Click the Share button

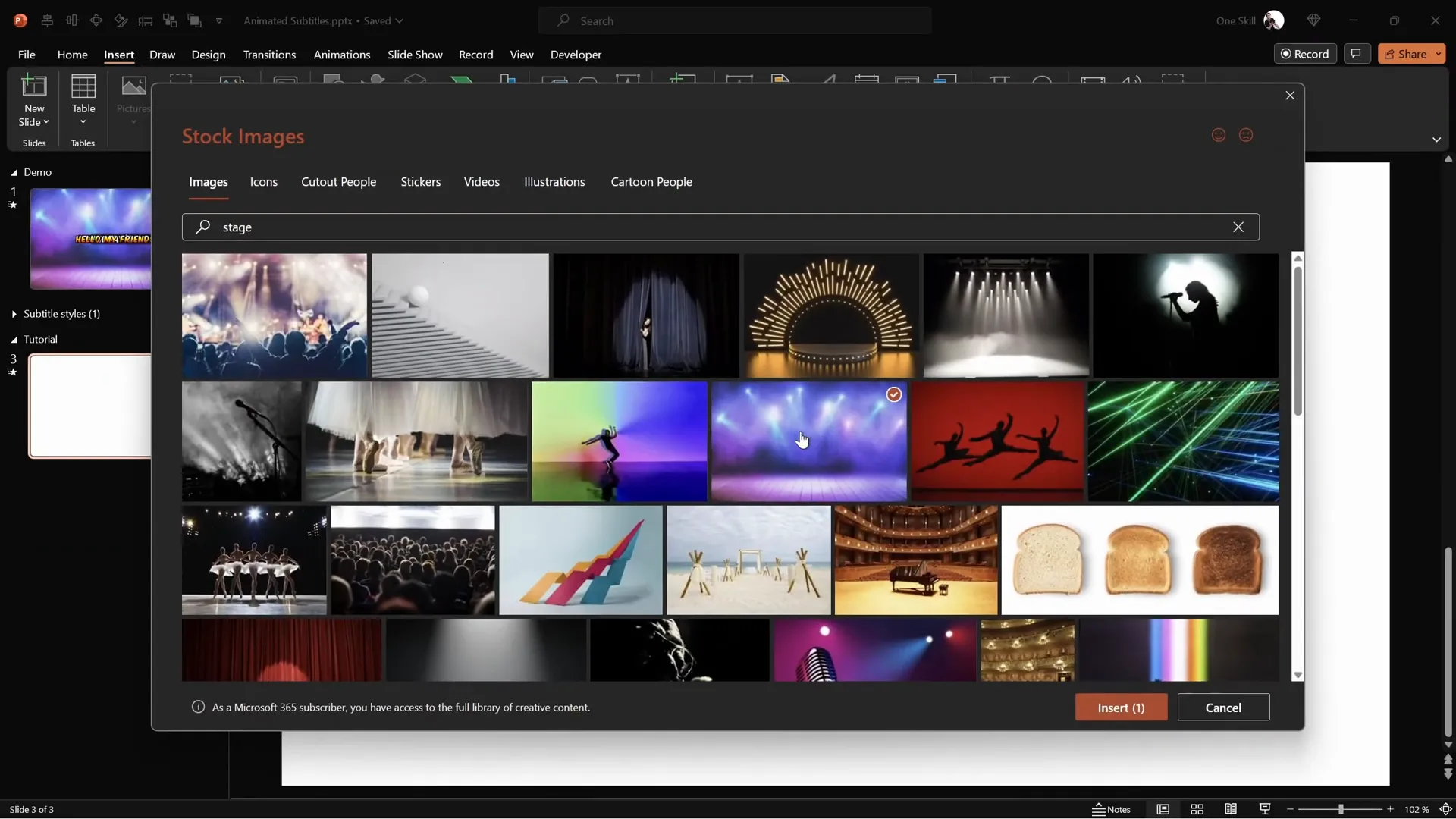click(1405, 54)
